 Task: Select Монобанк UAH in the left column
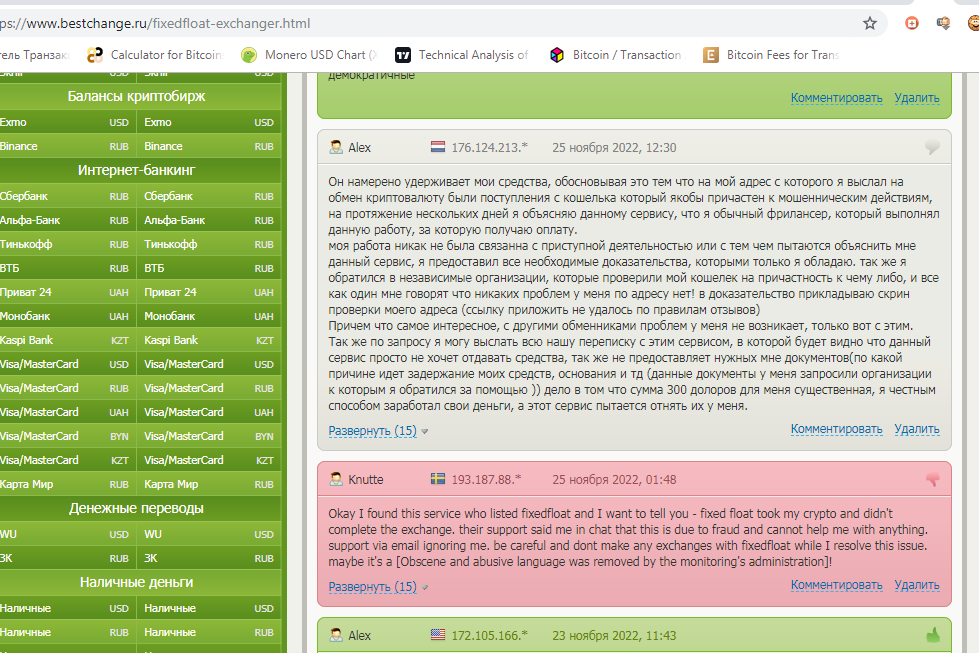coord(67,317)
